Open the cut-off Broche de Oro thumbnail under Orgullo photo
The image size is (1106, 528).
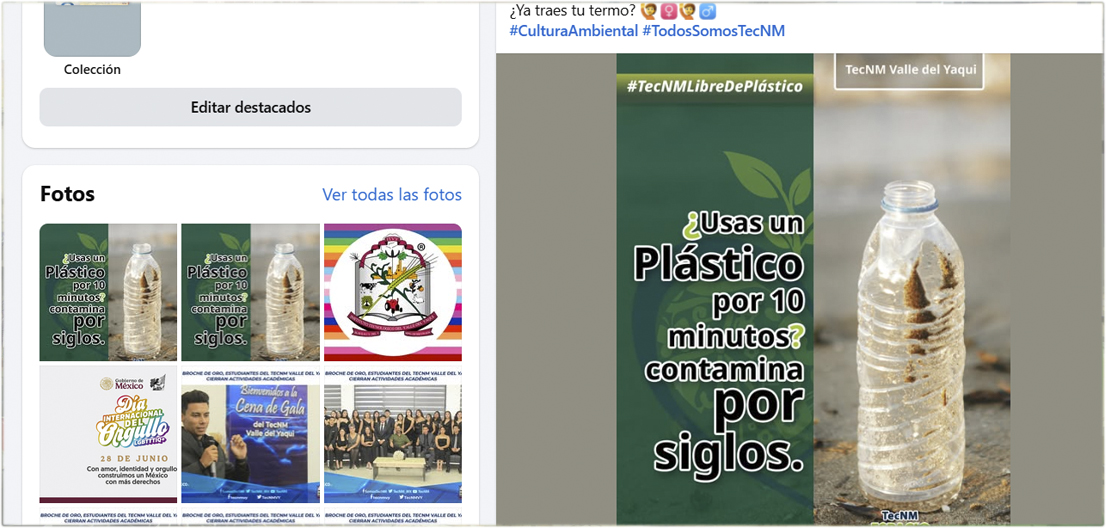[109, 516]
